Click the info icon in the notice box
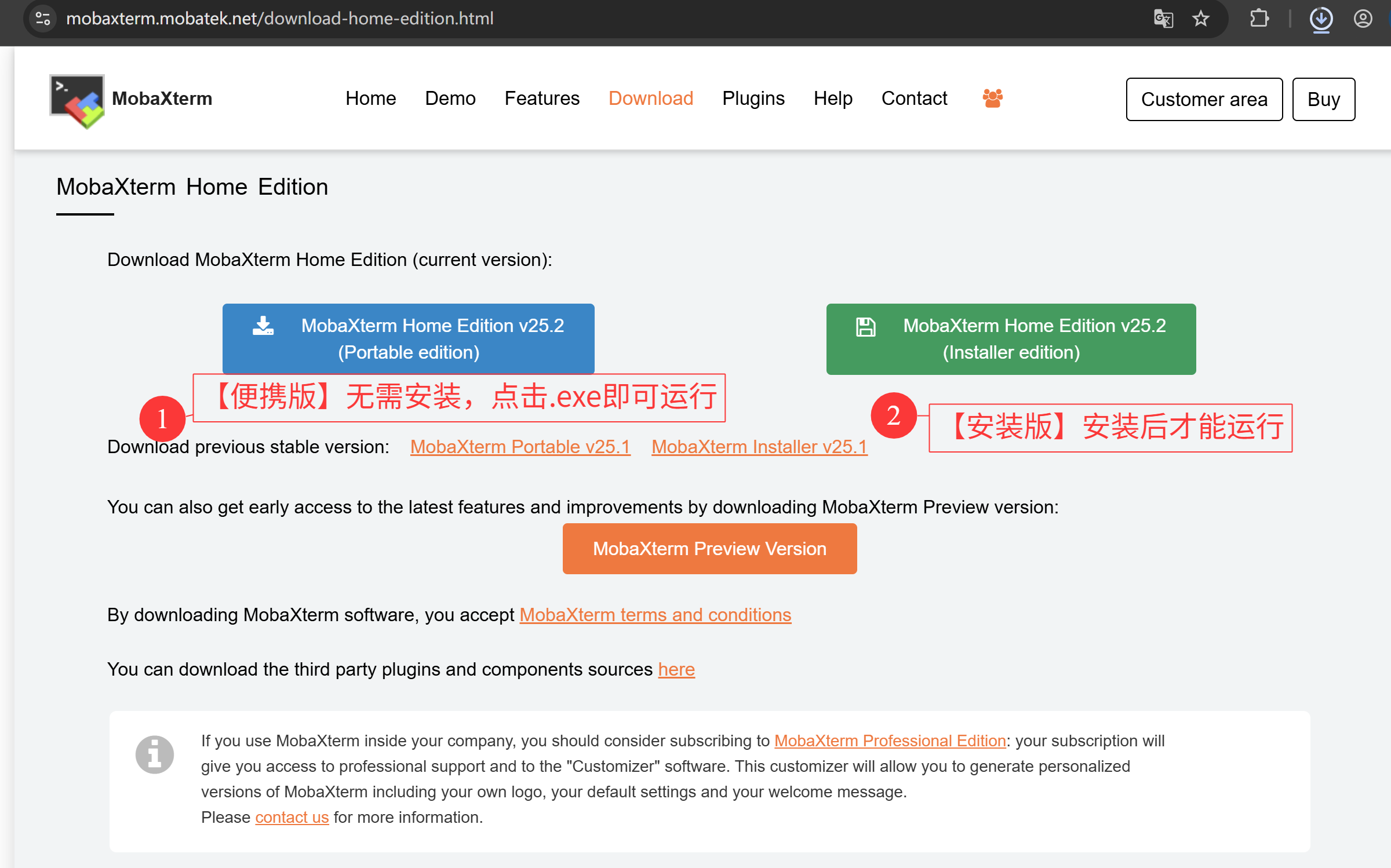 click(x=155, y=754)
